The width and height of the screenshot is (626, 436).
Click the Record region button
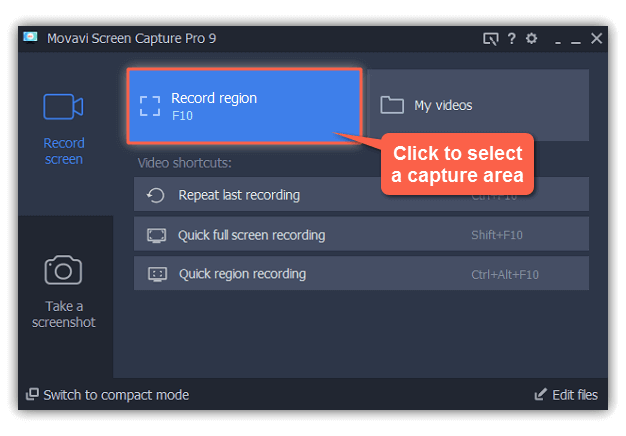(x=244, y=106)
